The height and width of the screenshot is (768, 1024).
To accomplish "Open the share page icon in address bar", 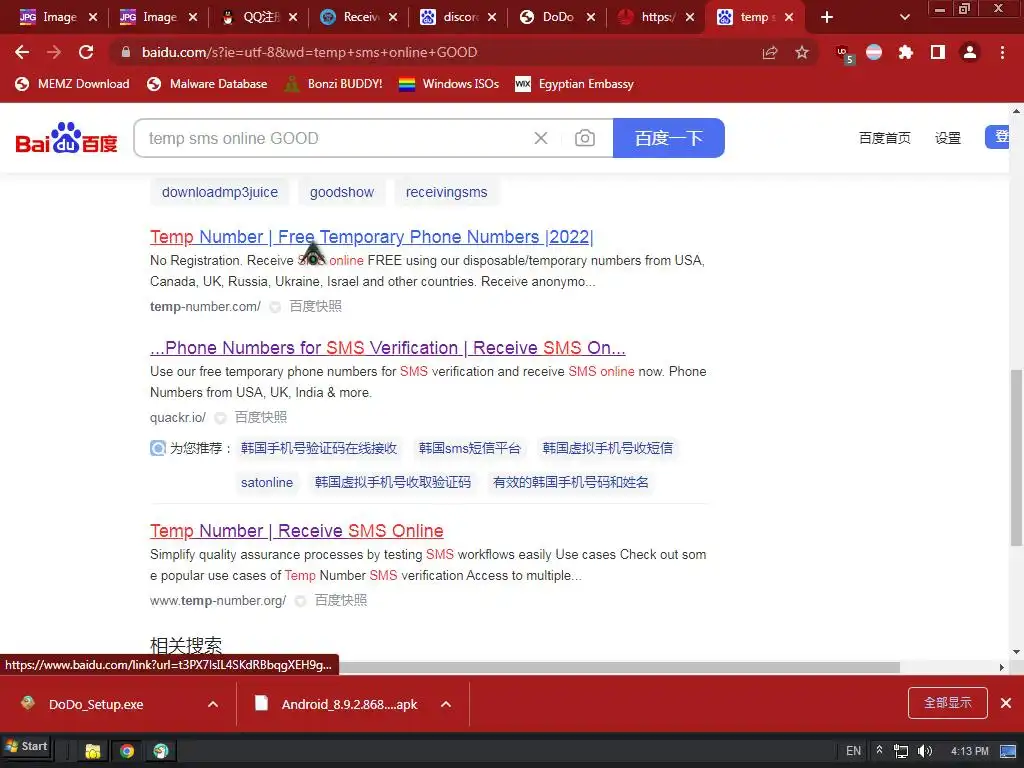I will point(770,52).
